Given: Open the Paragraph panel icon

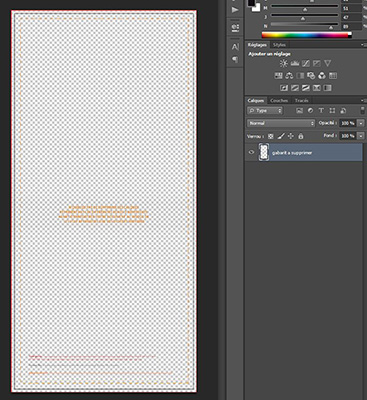Looking at the screenshot, I should [235, 59].
